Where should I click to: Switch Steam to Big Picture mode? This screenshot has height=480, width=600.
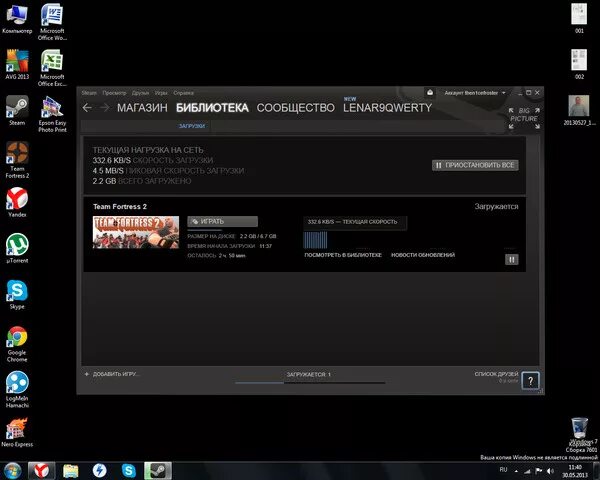coord(524,118)
